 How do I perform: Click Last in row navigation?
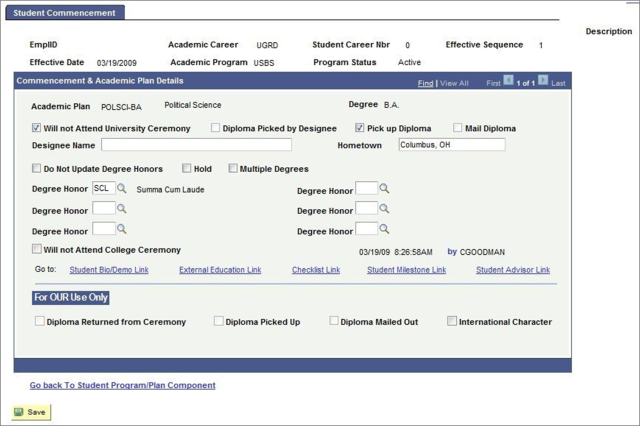[x=558, y=83]
